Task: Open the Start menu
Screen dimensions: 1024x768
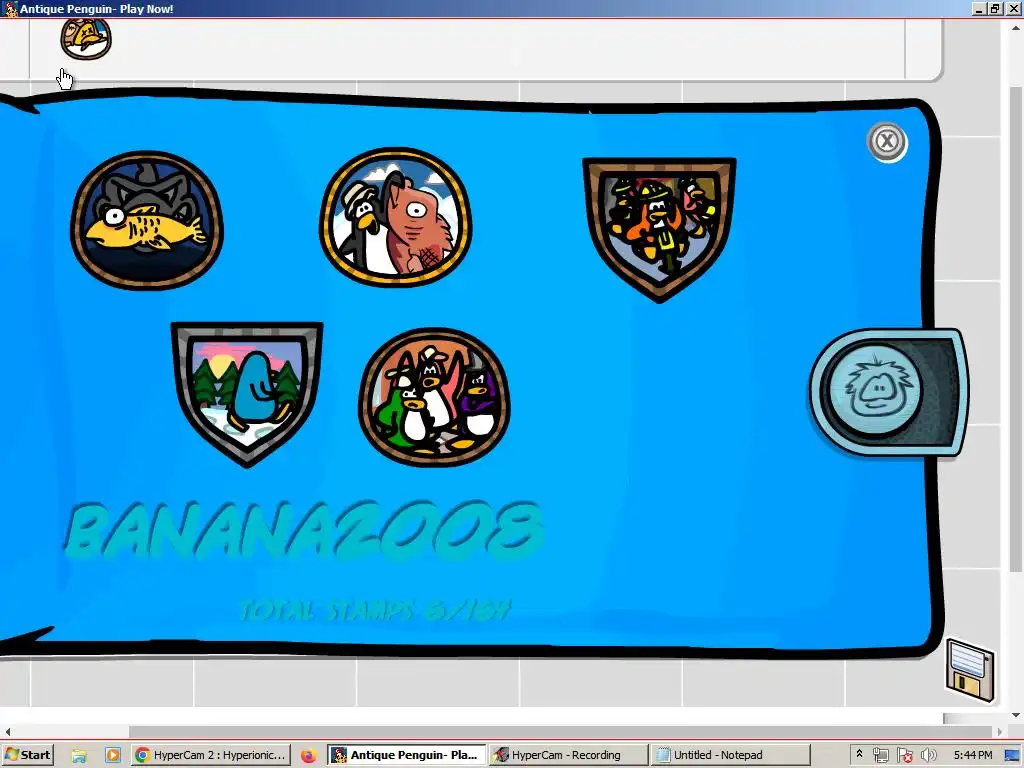Action: pos(27,755)
